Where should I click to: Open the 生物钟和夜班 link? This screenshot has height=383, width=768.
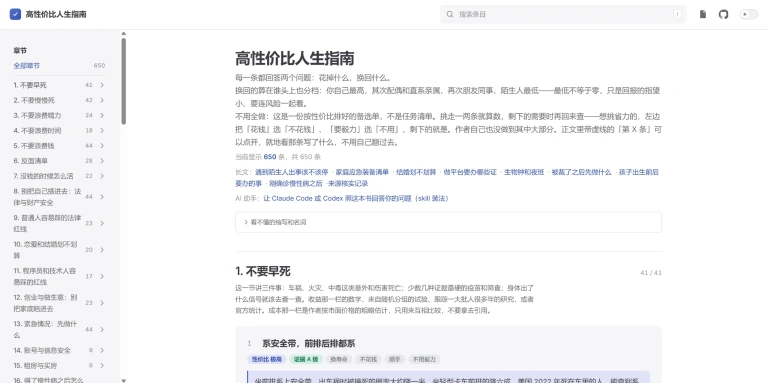tap(524, 172)
